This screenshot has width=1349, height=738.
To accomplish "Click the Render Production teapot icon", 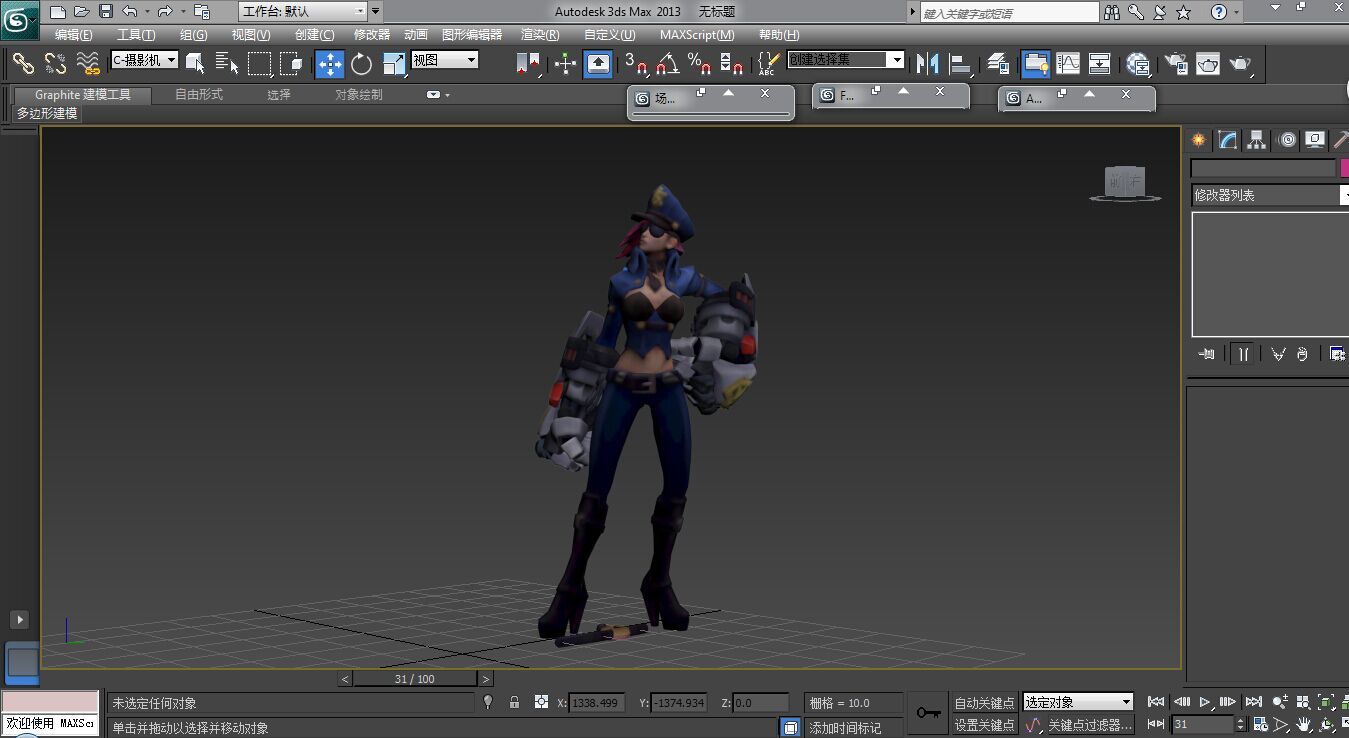I will (x=1240, y=64).
